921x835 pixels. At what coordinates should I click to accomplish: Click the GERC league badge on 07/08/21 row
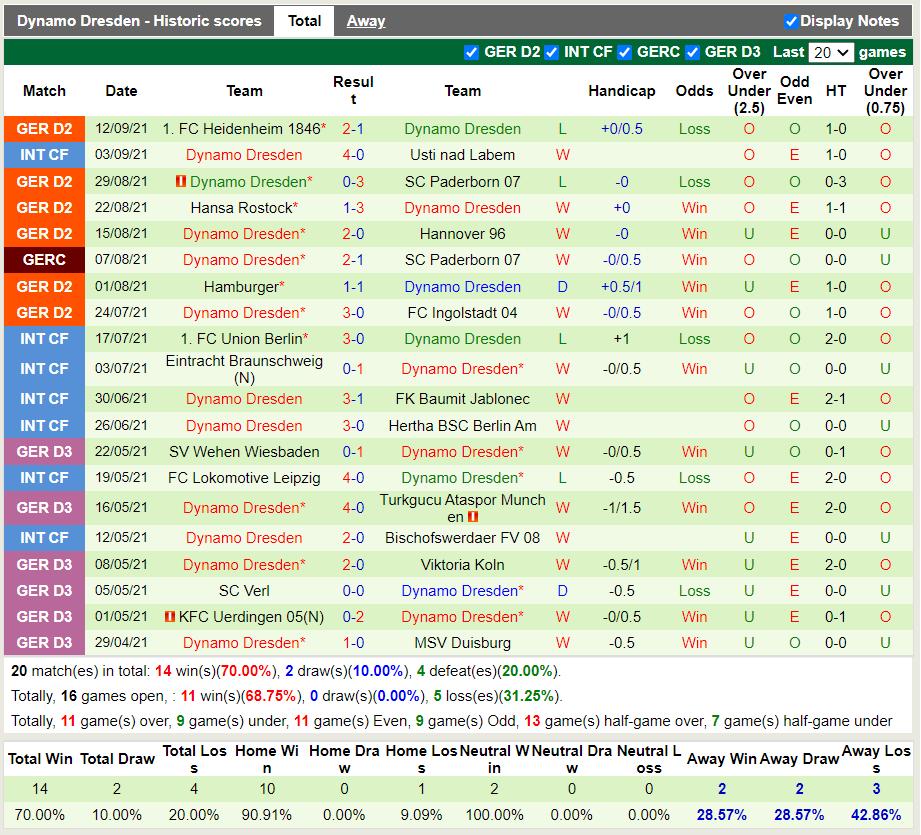tap(44, 260)
